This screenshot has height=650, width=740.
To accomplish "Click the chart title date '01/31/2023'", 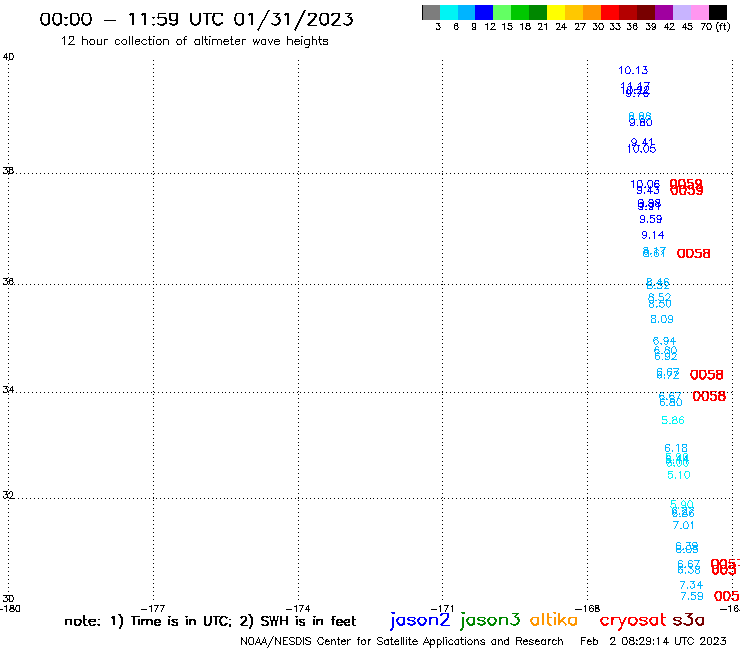I will point(293,19).
